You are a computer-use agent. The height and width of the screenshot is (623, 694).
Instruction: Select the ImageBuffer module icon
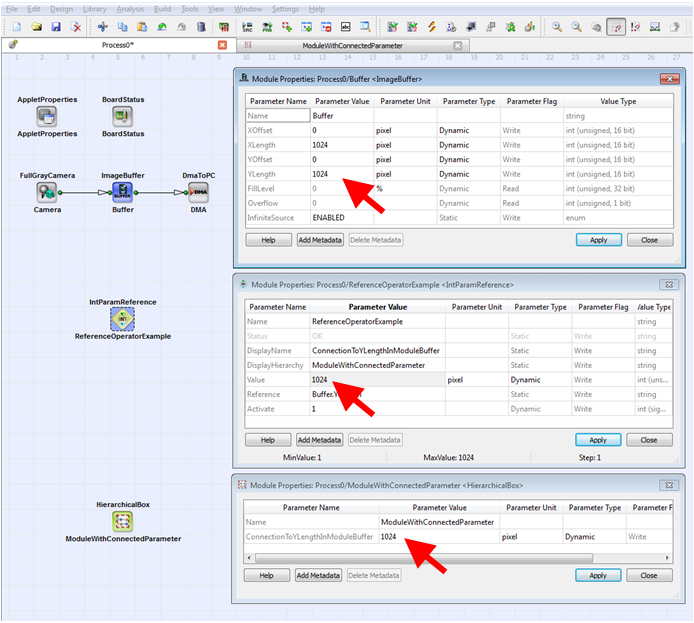pos(122,192)
